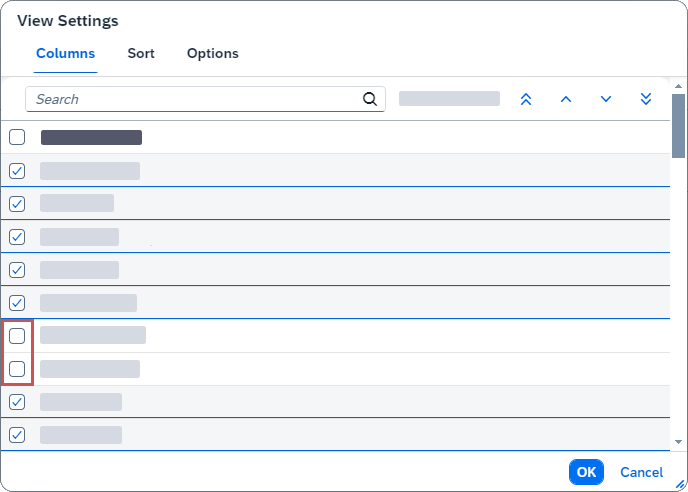Check the lower unchecked box in the red outline

coord(17,369)
